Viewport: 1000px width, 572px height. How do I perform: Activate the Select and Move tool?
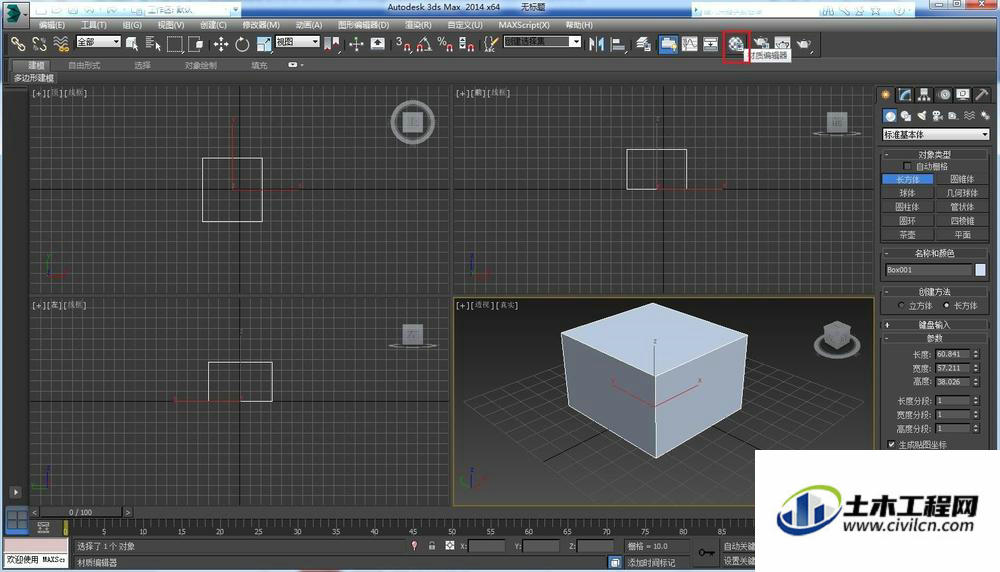click(x=221, y=44)
